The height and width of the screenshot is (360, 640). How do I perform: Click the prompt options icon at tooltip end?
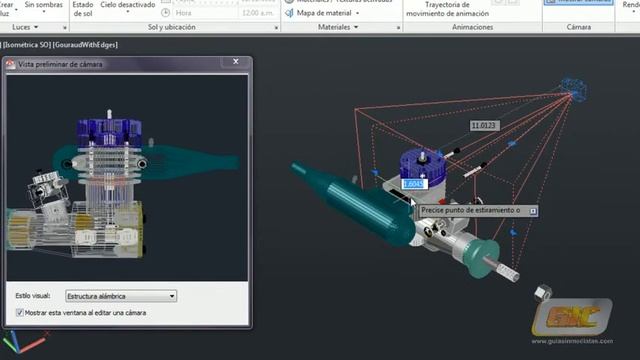(x=533, y=211)
